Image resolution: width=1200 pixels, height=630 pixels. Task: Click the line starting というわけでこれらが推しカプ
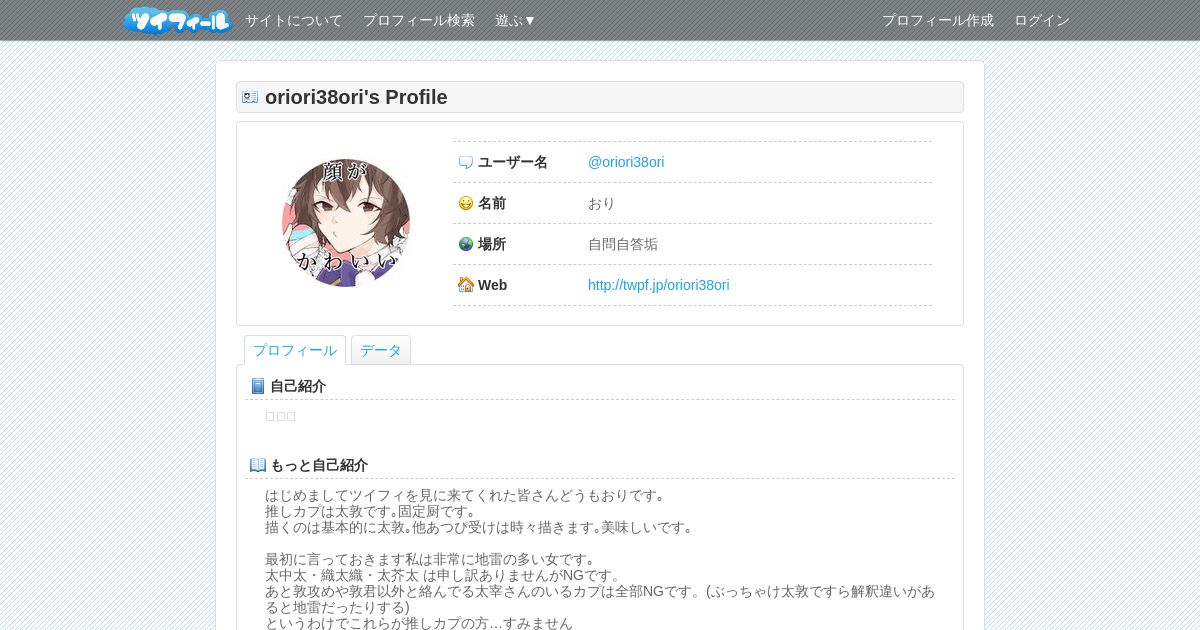(419, 623)
